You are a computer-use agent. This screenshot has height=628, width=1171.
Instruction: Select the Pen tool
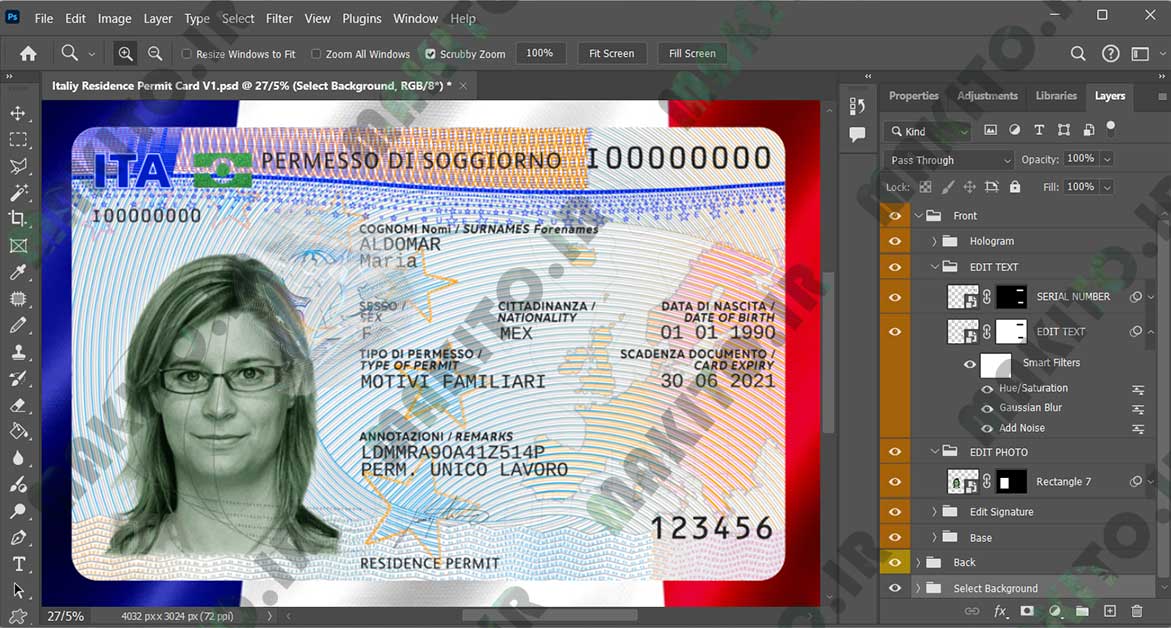18,538
